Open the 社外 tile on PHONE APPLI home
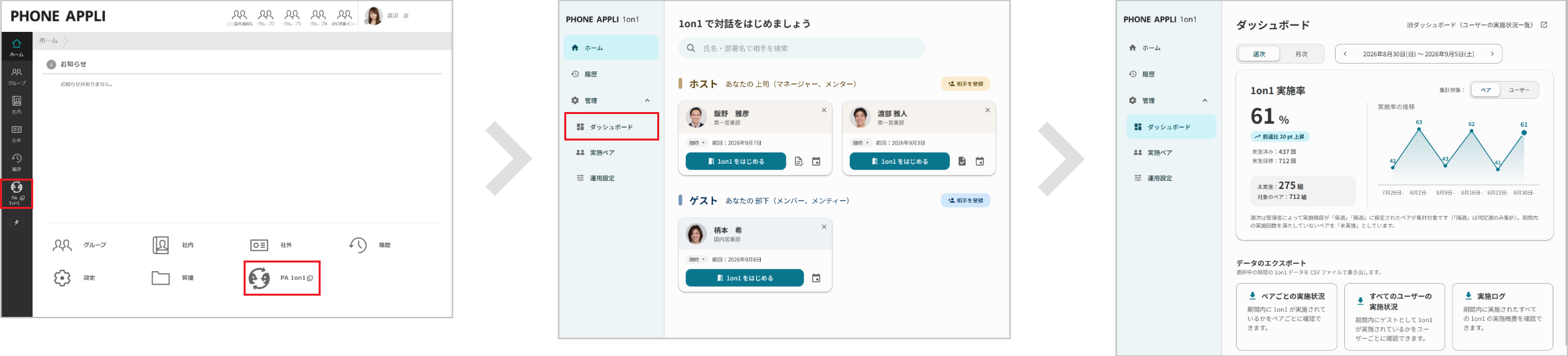The width and height of the screenshot is (1568, 356). click(271, 245)
